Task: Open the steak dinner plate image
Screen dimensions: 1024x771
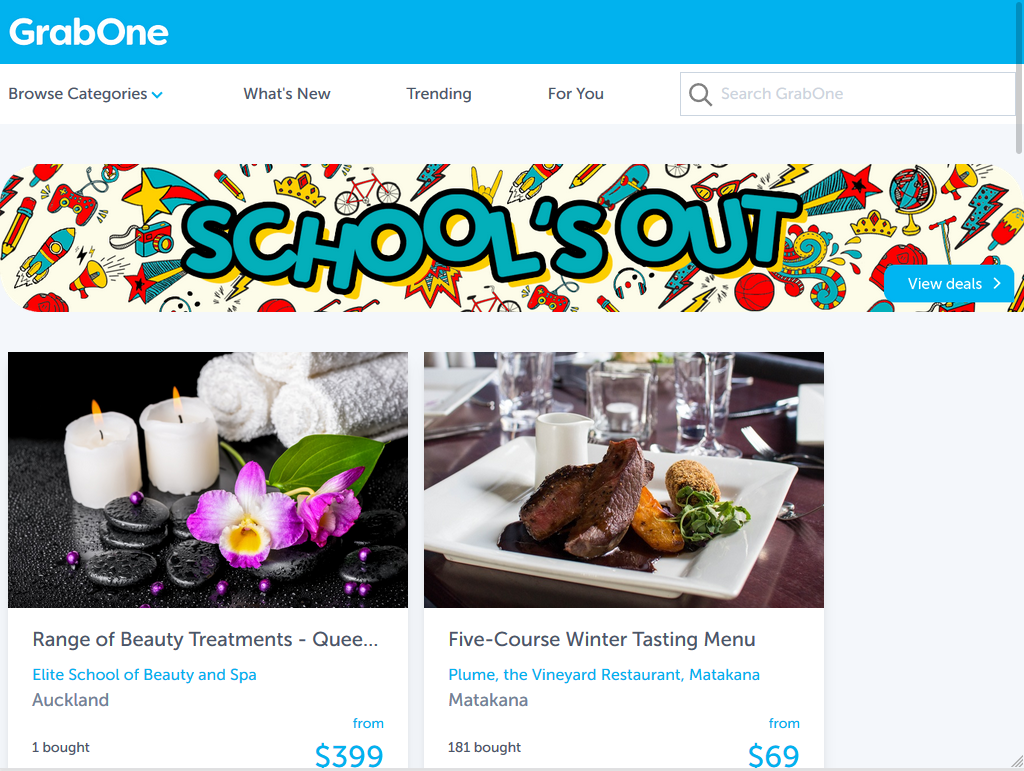Action: pyautogui.click(x=624, y=480)
